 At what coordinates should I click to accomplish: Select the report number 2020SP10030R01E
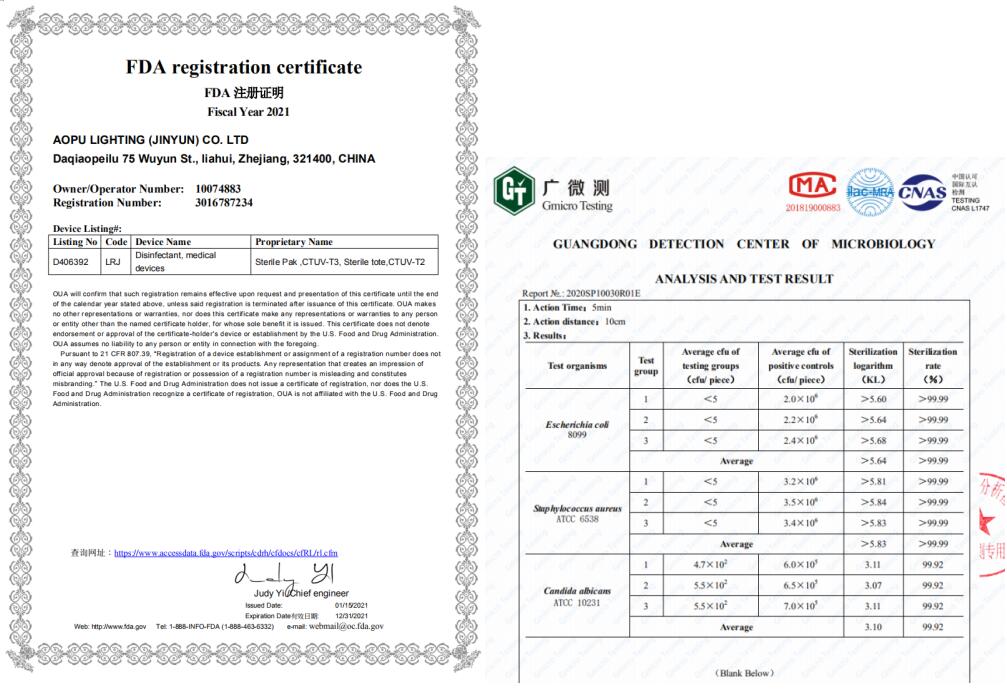pyautogui.click(x=603, y=293)
